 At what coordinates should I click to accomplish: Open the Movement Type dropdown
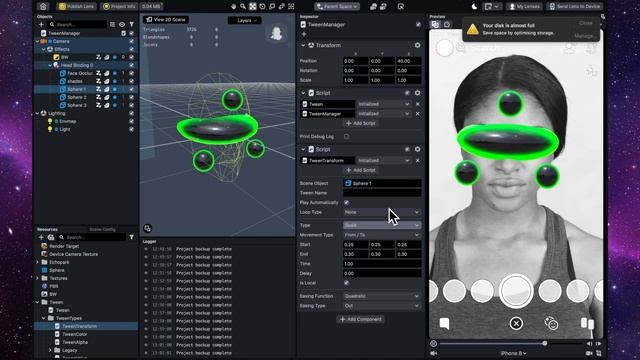(x=382, y=235)
